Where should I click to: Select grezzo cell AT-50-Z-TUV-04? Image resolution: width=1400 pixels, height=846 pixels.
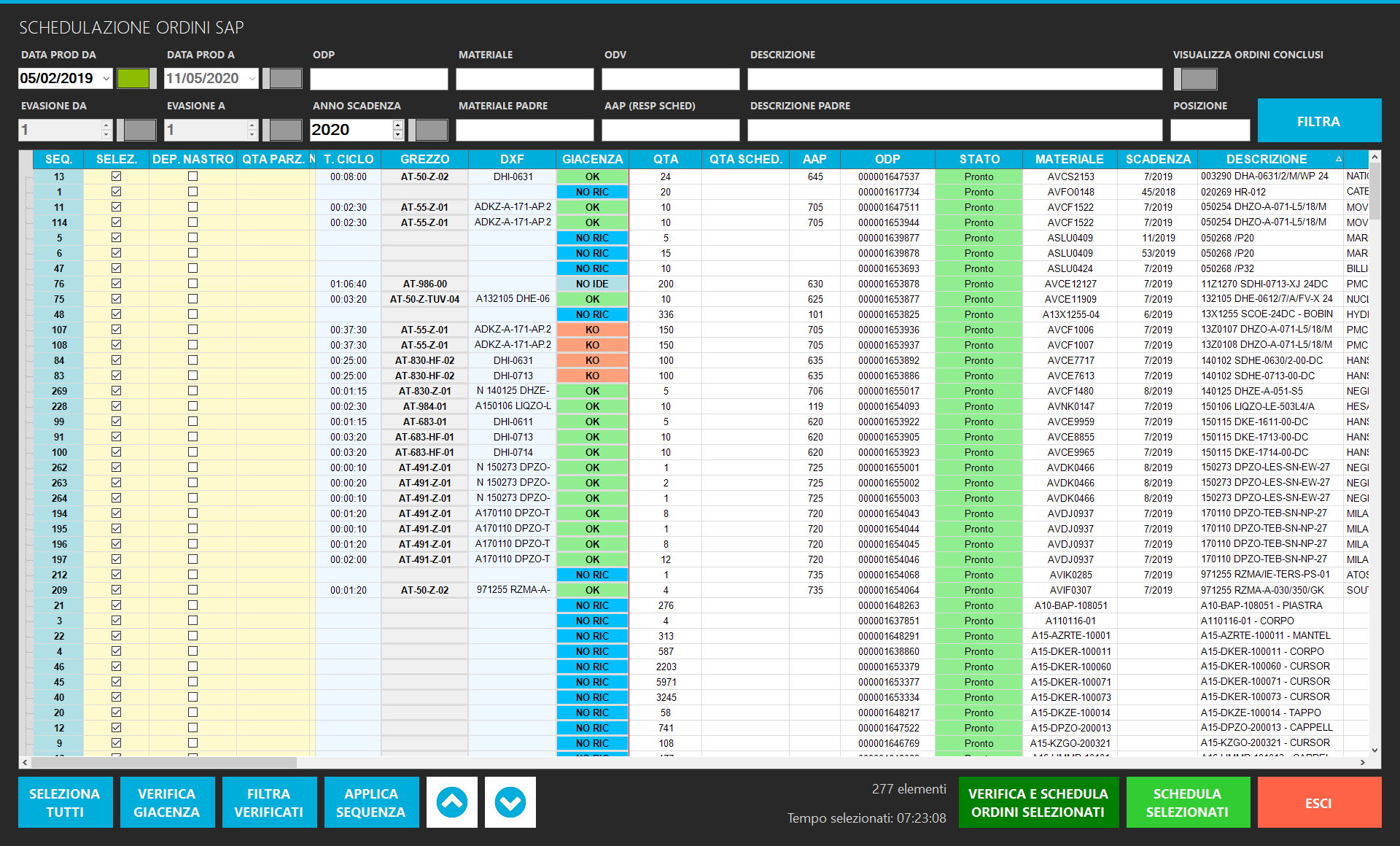[x=425, y=299]
